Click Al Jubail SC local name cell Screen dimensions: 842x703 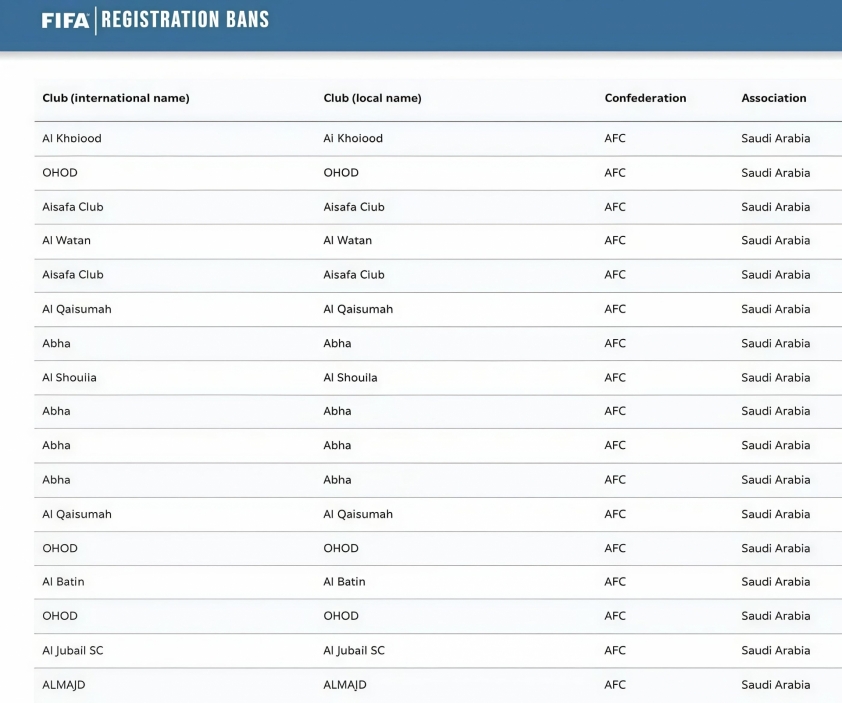(x=354, y=650)
